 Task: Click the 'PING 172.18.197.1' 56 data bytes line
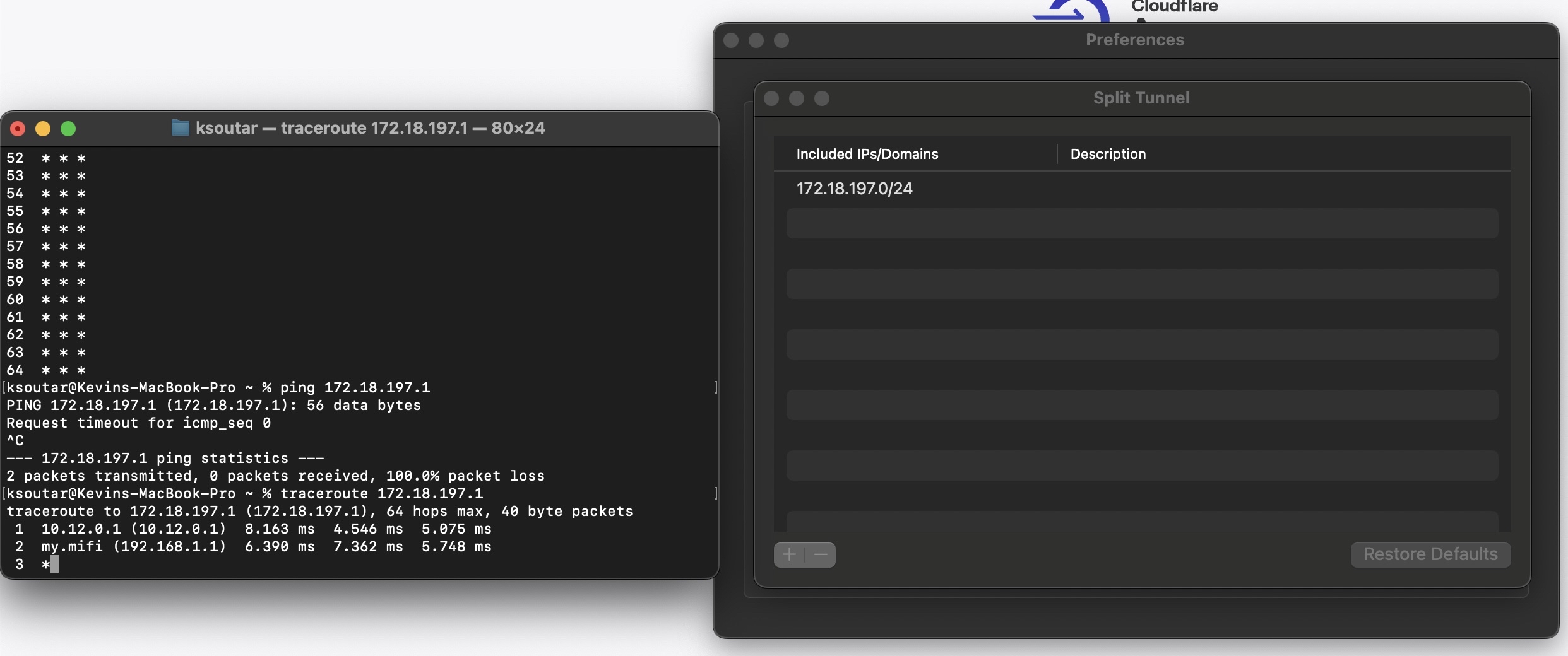point(213,405)
